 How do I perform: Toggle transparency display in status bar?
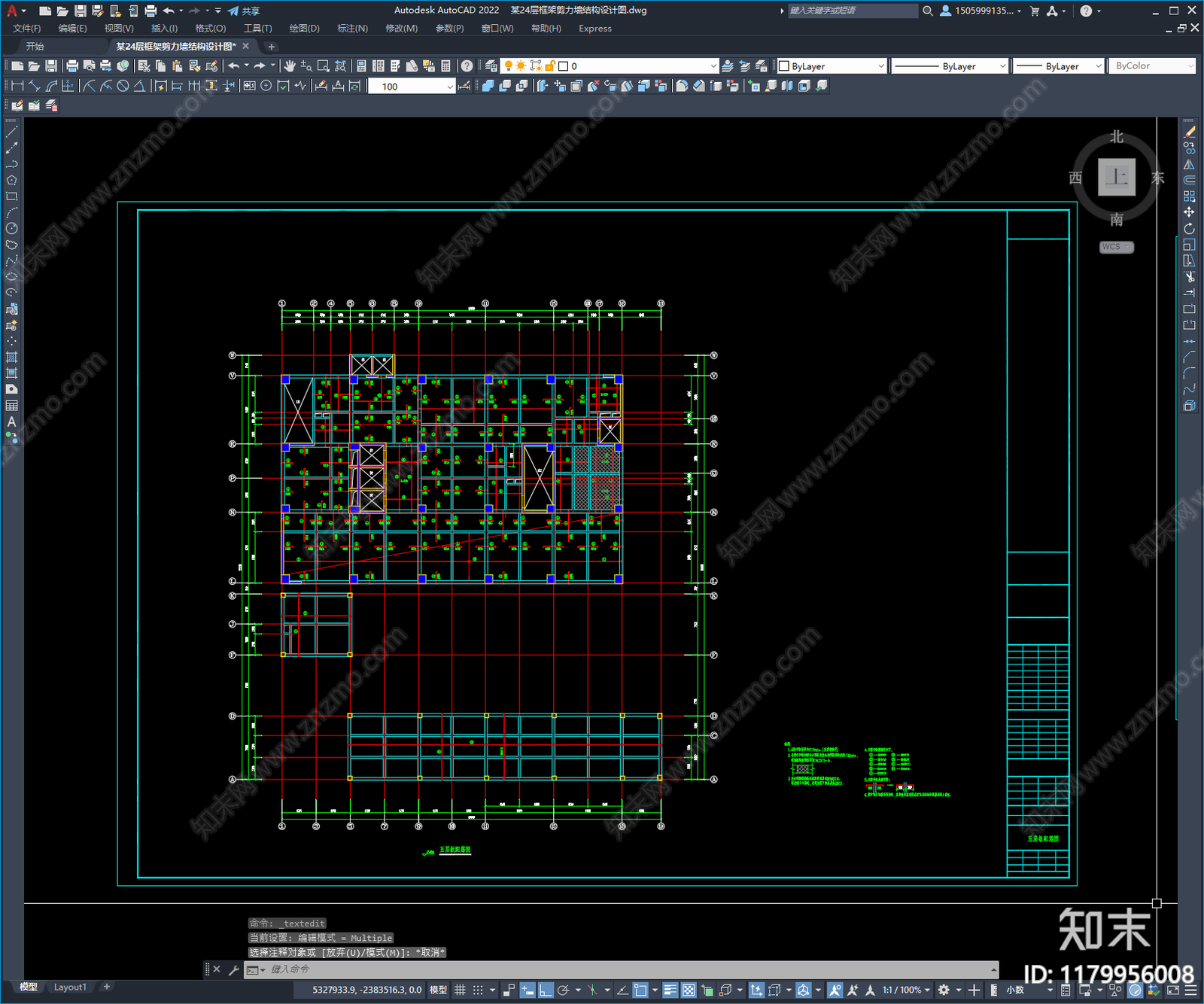pos(689,990)
